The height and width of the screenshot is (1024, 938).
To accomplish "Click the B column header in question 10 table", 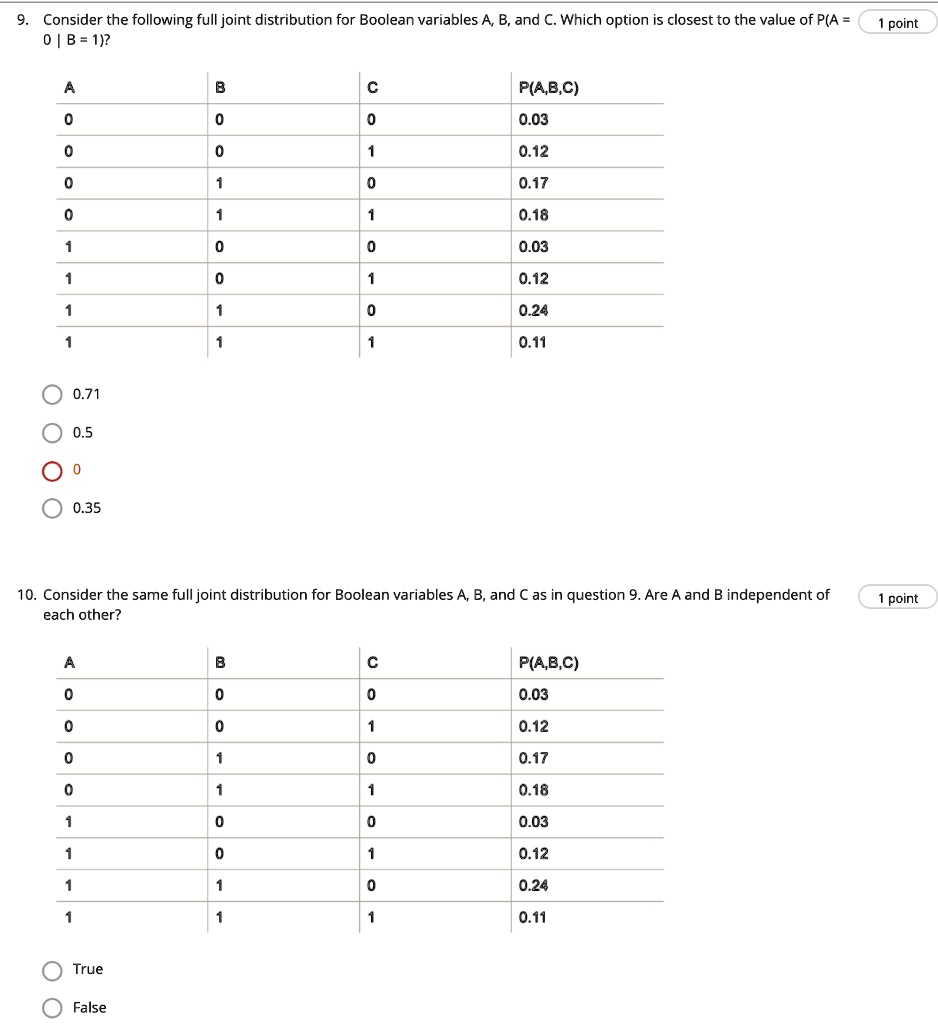I will [218, 662].
